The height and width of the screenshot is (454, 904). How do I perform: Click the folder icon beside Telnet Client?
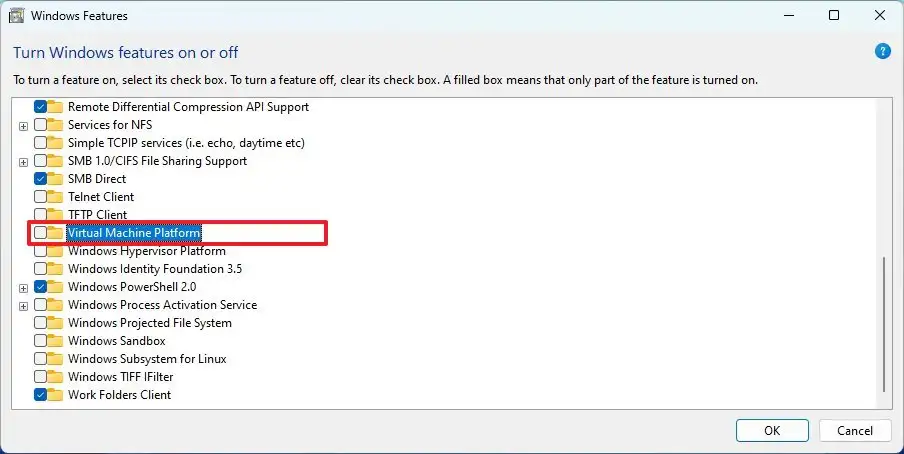55,197
